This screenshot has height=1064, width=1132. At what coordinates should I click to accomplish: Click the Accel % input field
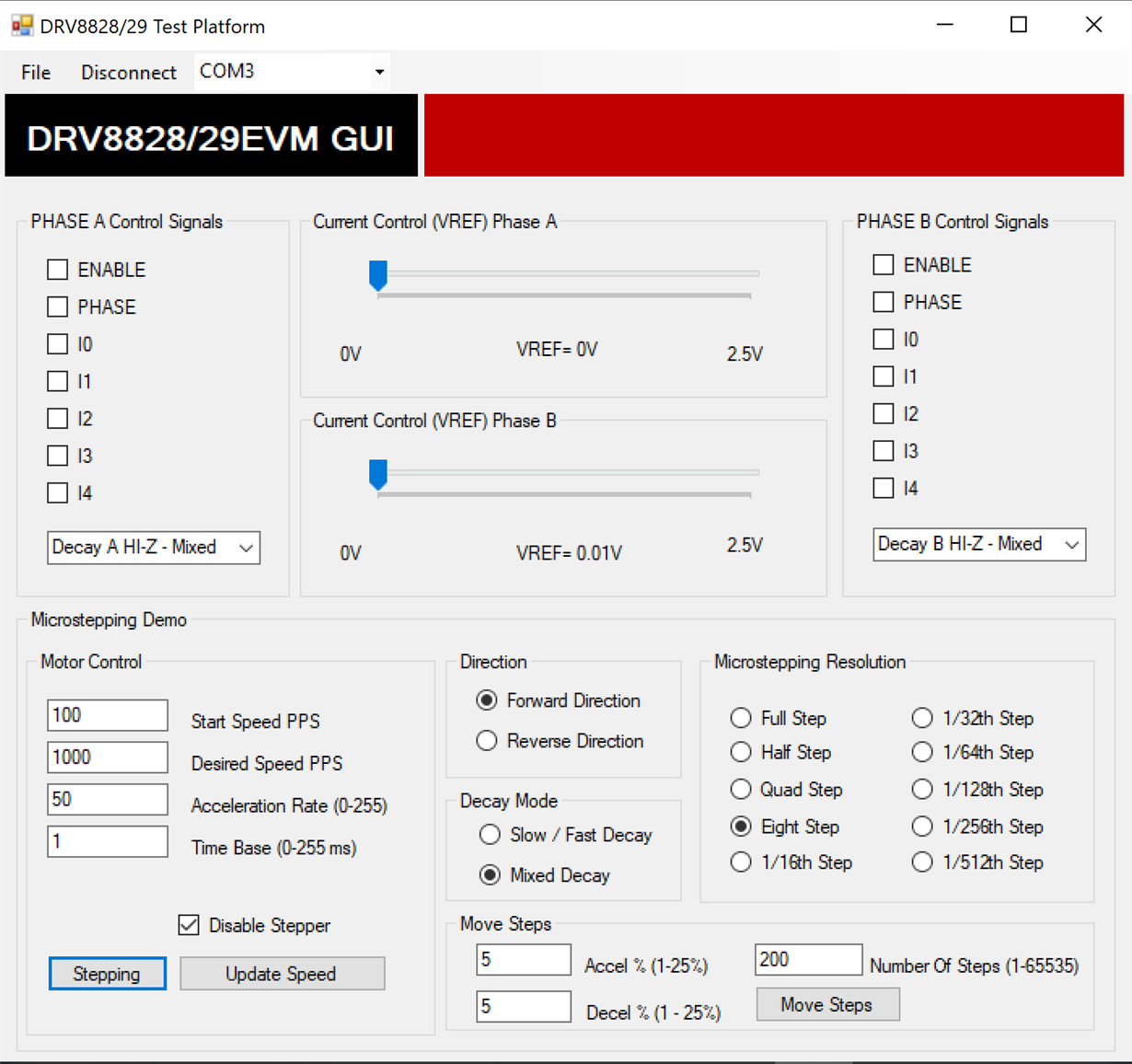coord(524,960)
